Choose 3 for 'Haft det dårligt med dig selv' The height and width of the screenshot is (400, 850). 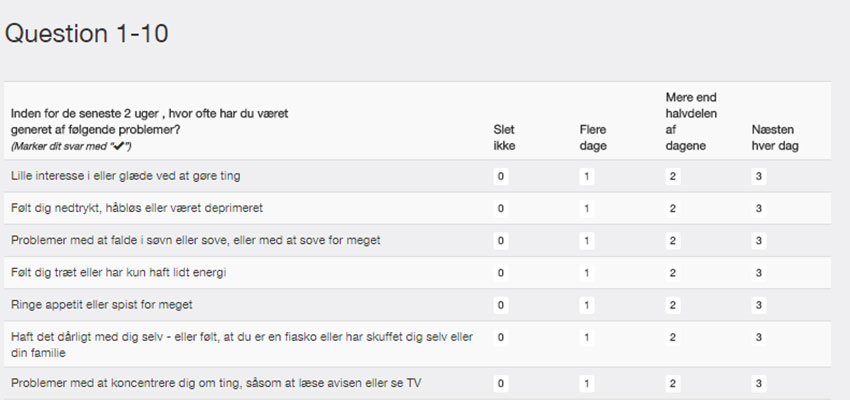tap(759, 338)
